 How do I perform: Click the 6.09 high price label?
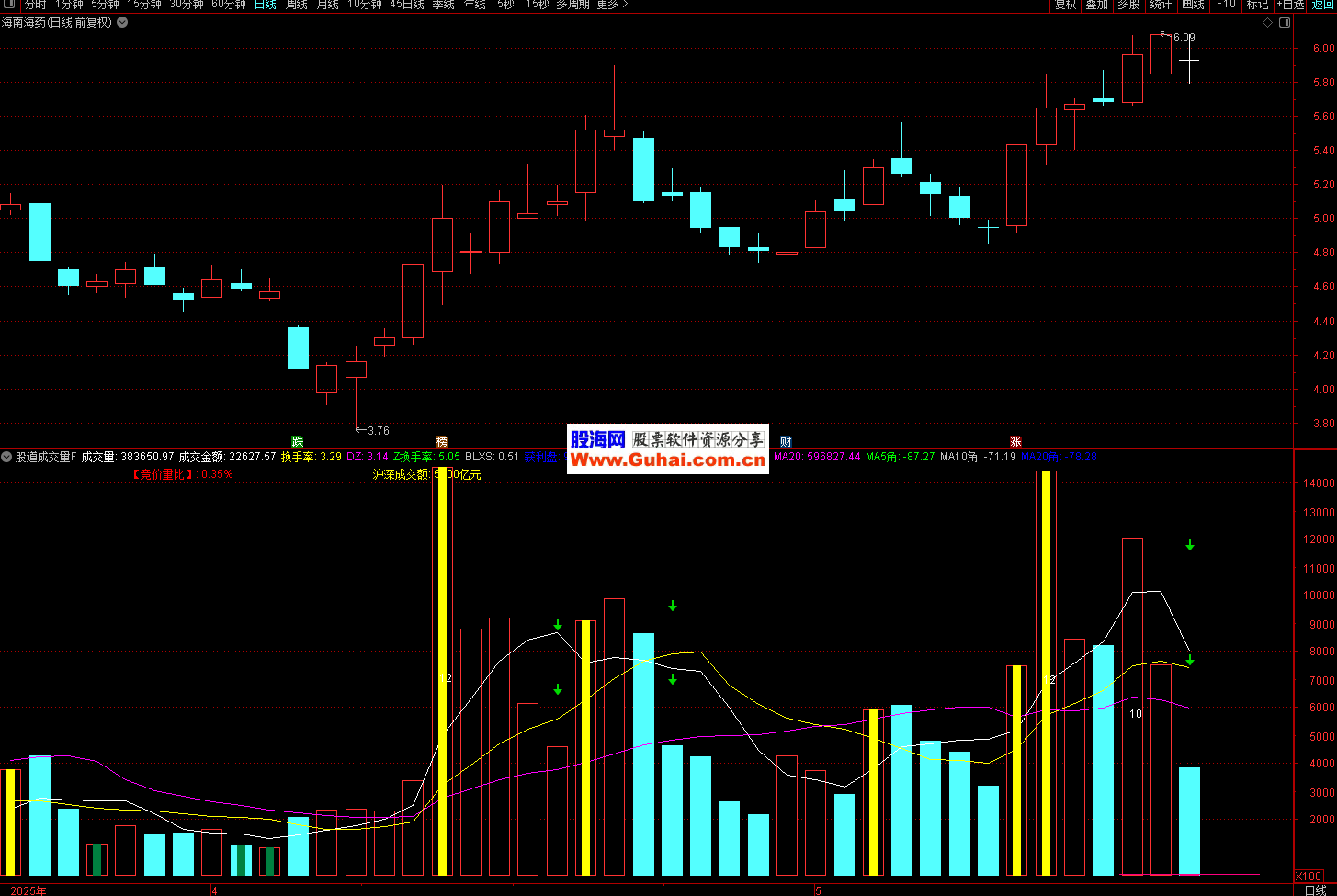click(x=1184, y=38)
